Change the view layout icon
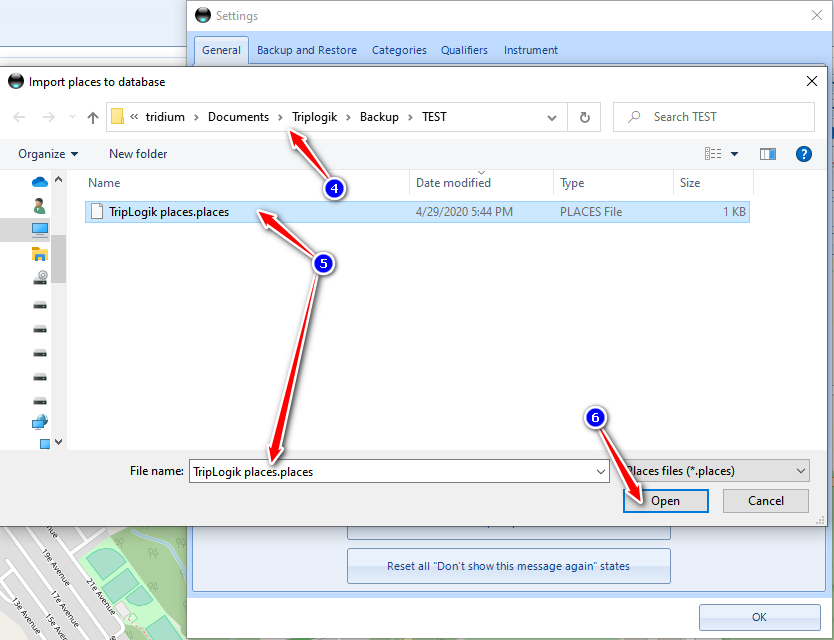This screenshot has width=834, height=640. click(x=713, y=154)
